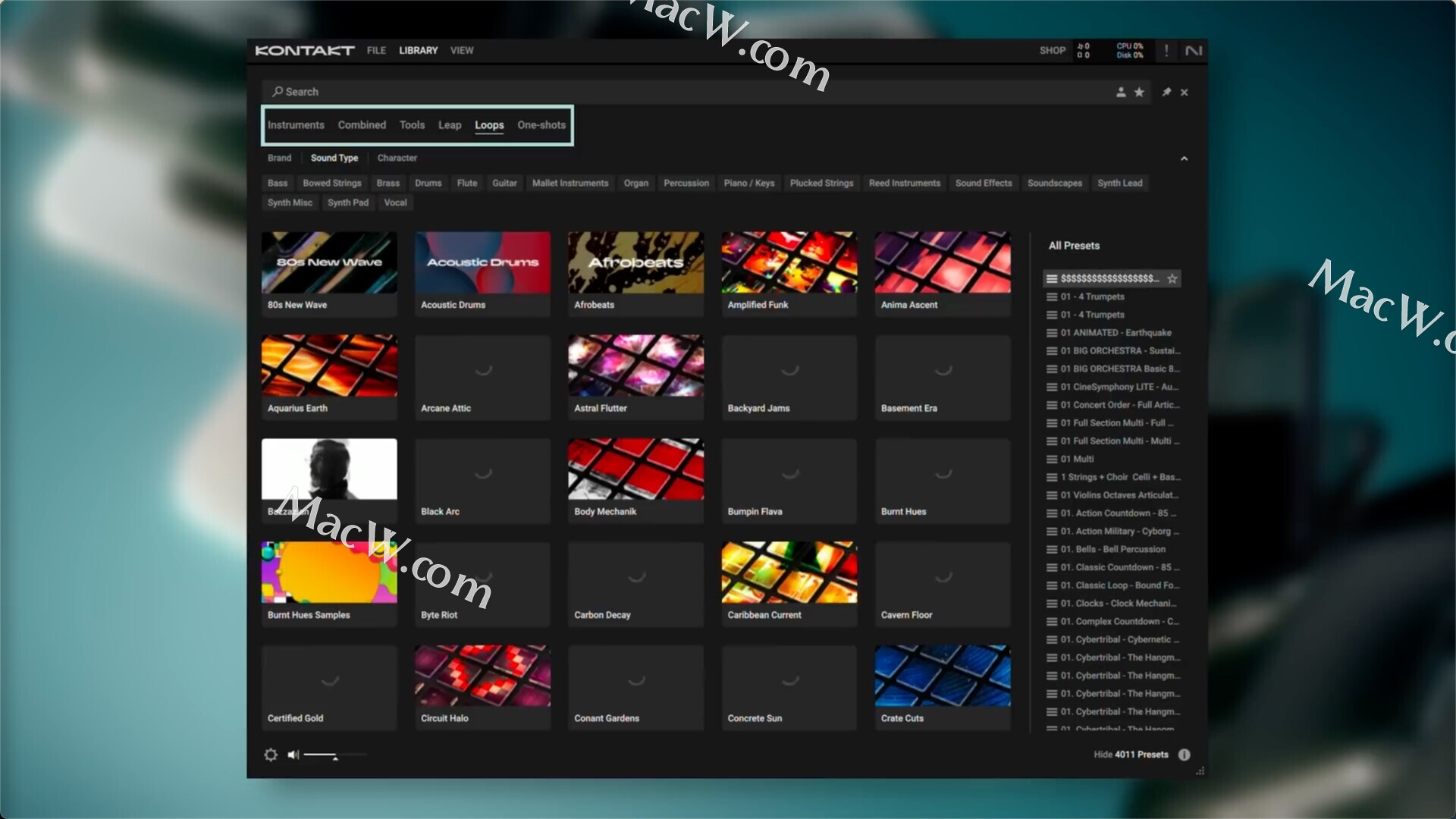
Task: Select preset 01. Clocks - Clock Mechani...
Action: (x=1112, y=604)
